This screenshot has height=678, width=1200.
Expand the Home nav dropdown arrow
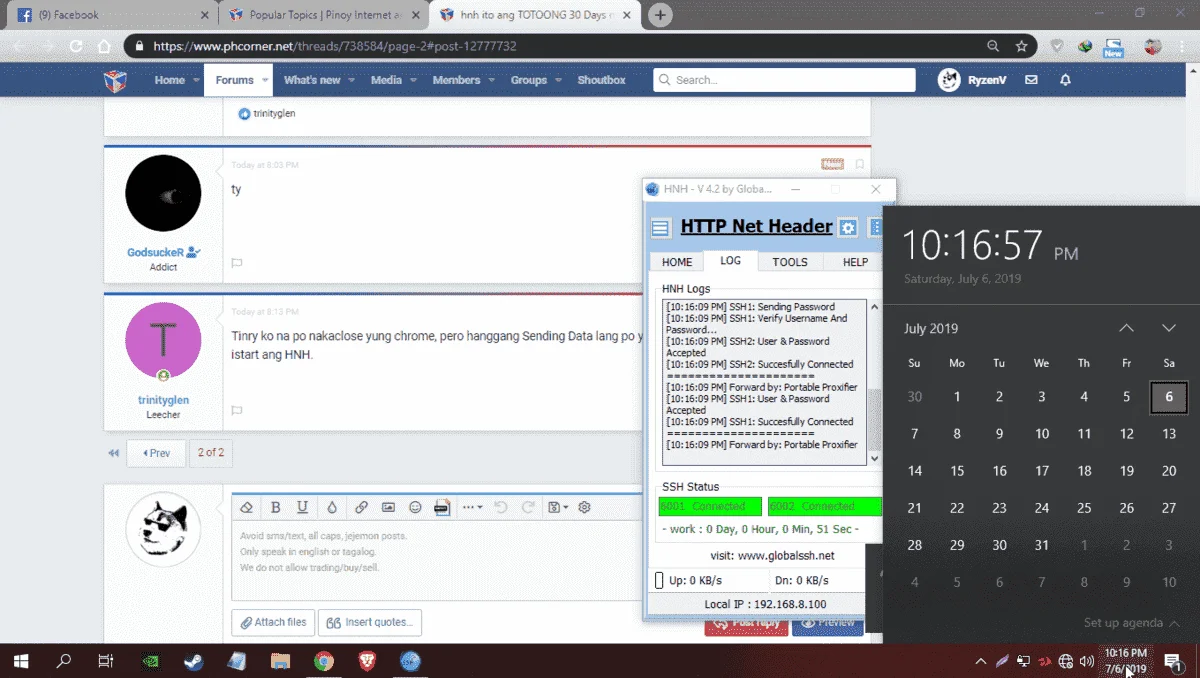point(195,80)
